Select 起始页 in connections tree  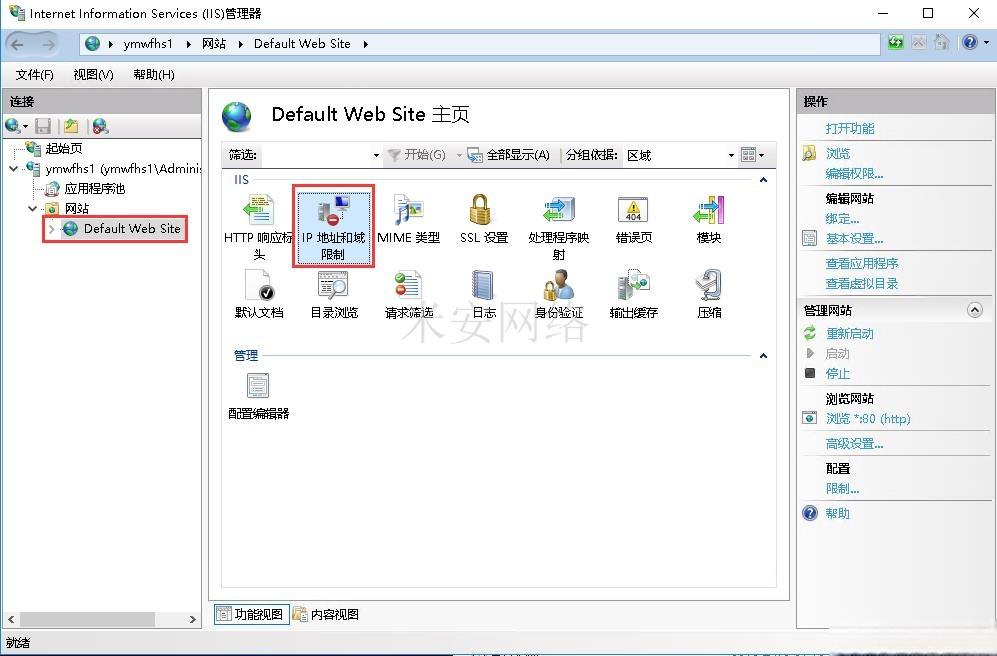tap(64, 149)
